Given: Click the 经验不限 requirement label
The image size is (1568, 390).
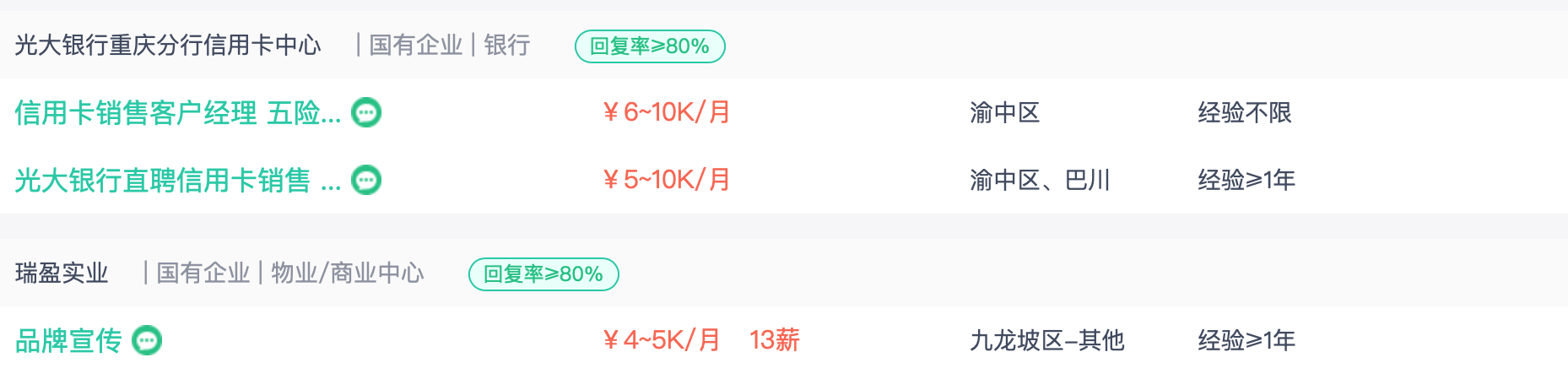Looking at the screenshot, I should (x=1245, y=112).
